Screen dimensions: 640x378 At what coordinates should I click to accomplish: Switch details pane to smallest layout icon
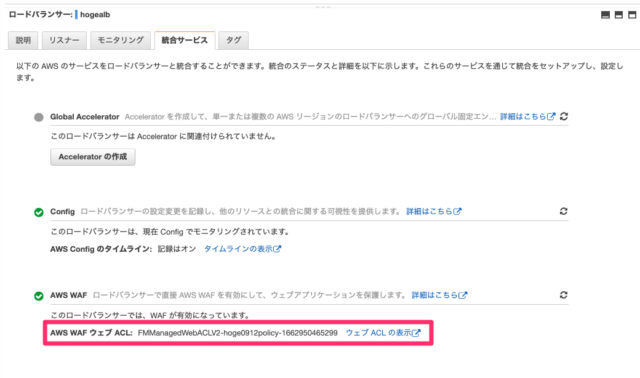606,15
